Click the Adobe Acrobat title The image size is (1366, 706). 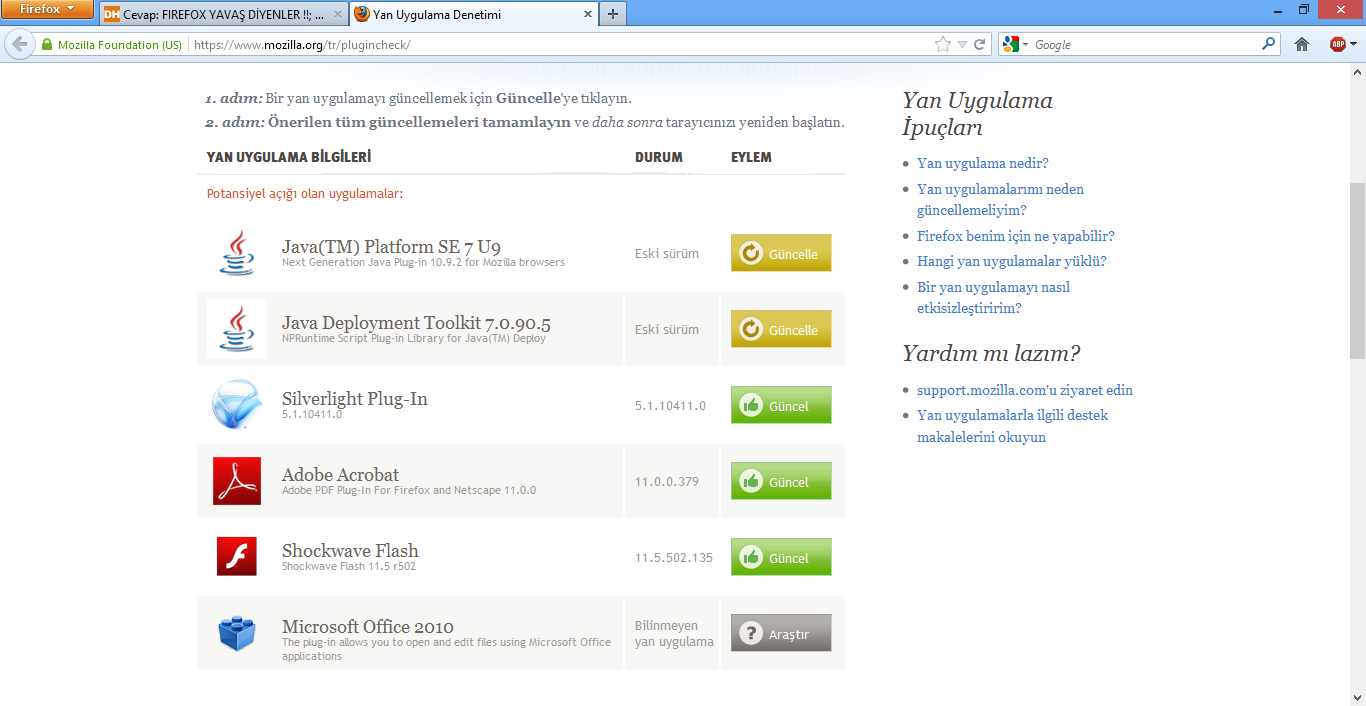click(340, 474)
